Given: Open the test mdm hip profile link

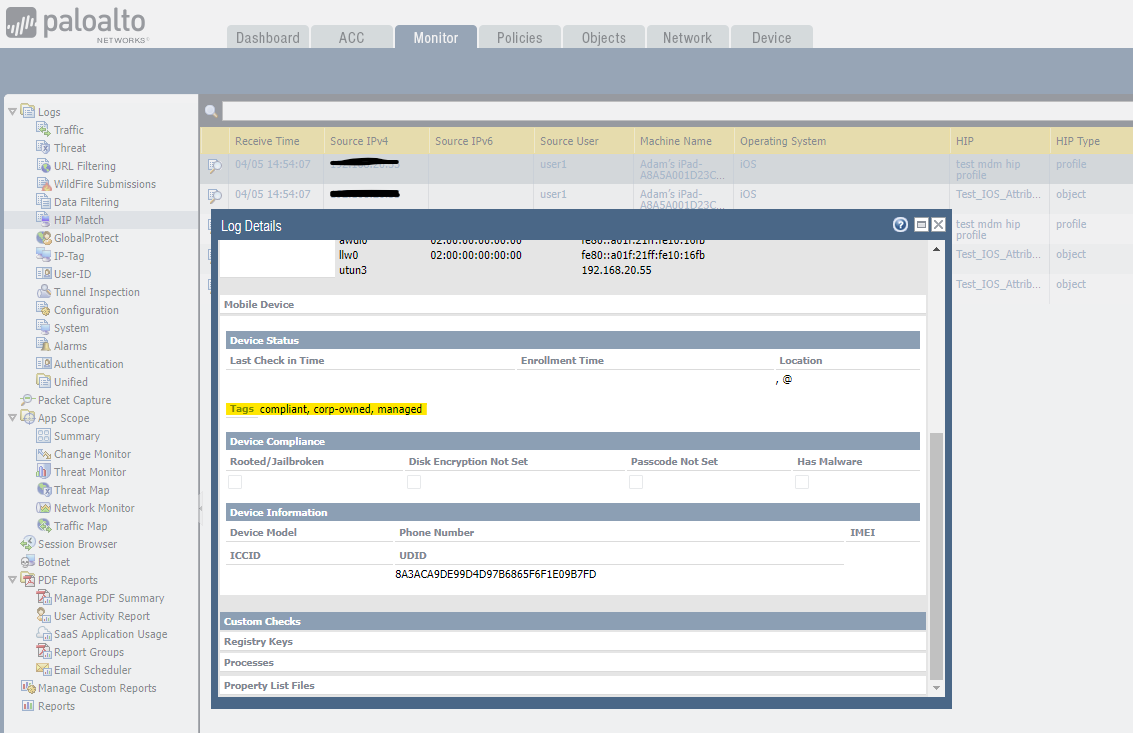Looking at the screenshot, I should [x=988, y=170].
